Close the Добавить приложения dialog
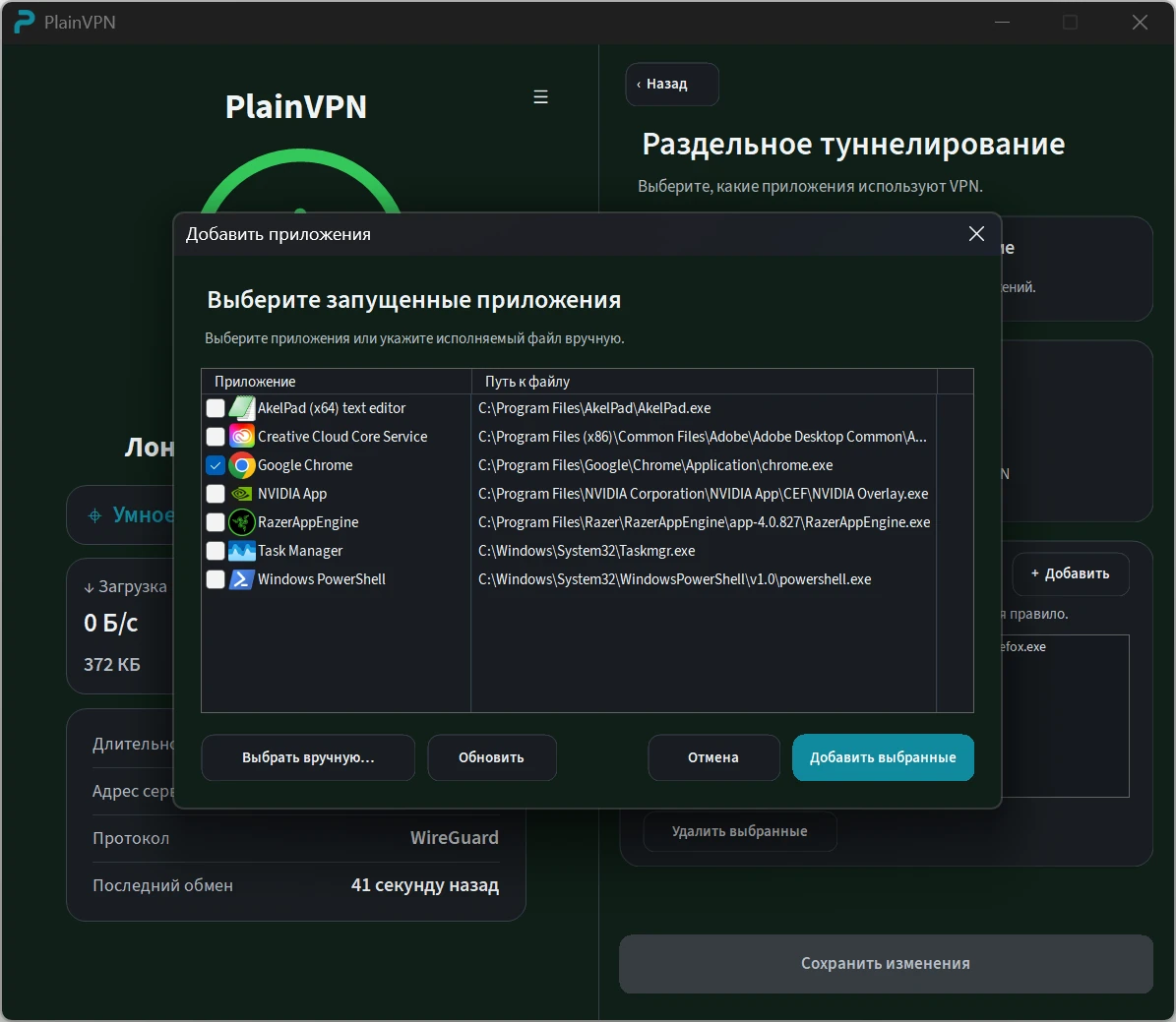 (976, 234)
